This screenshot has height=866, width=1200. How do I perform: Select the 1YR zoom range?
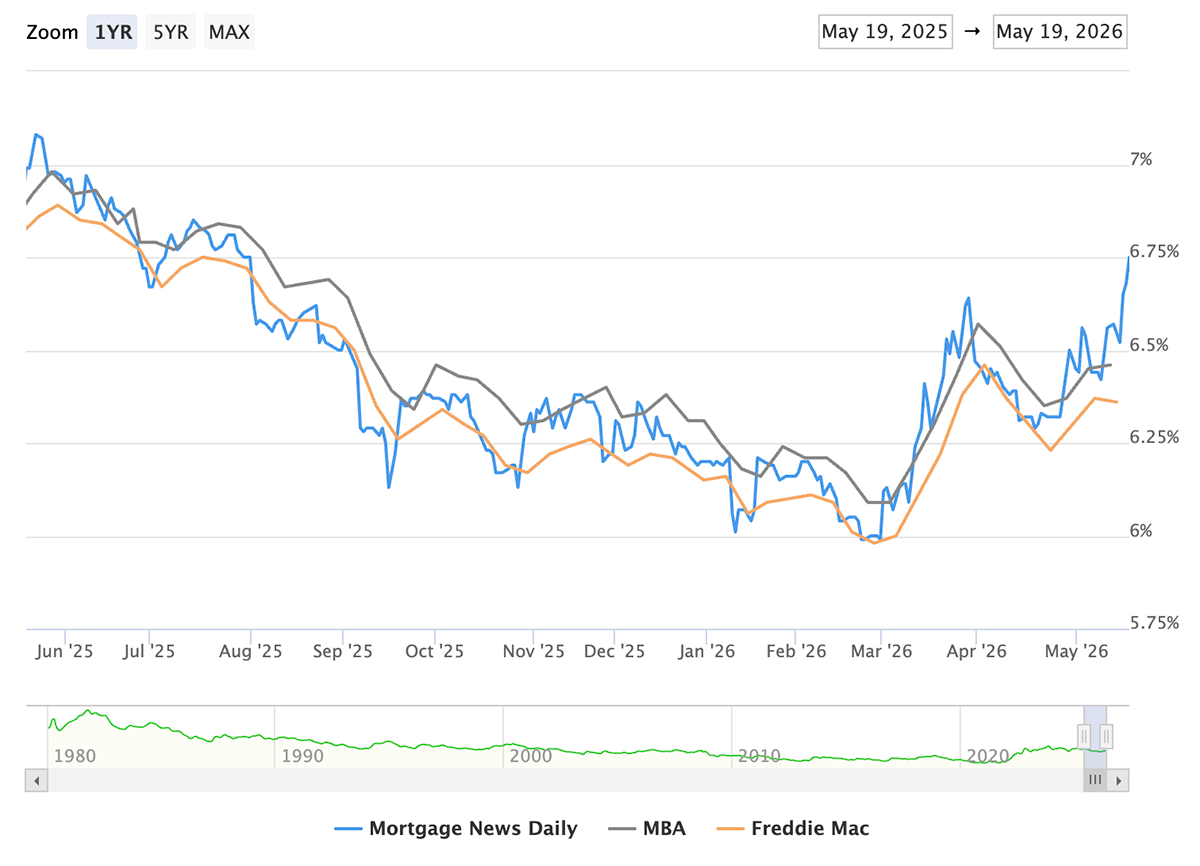pyautogui.click(x=112, y=32)
